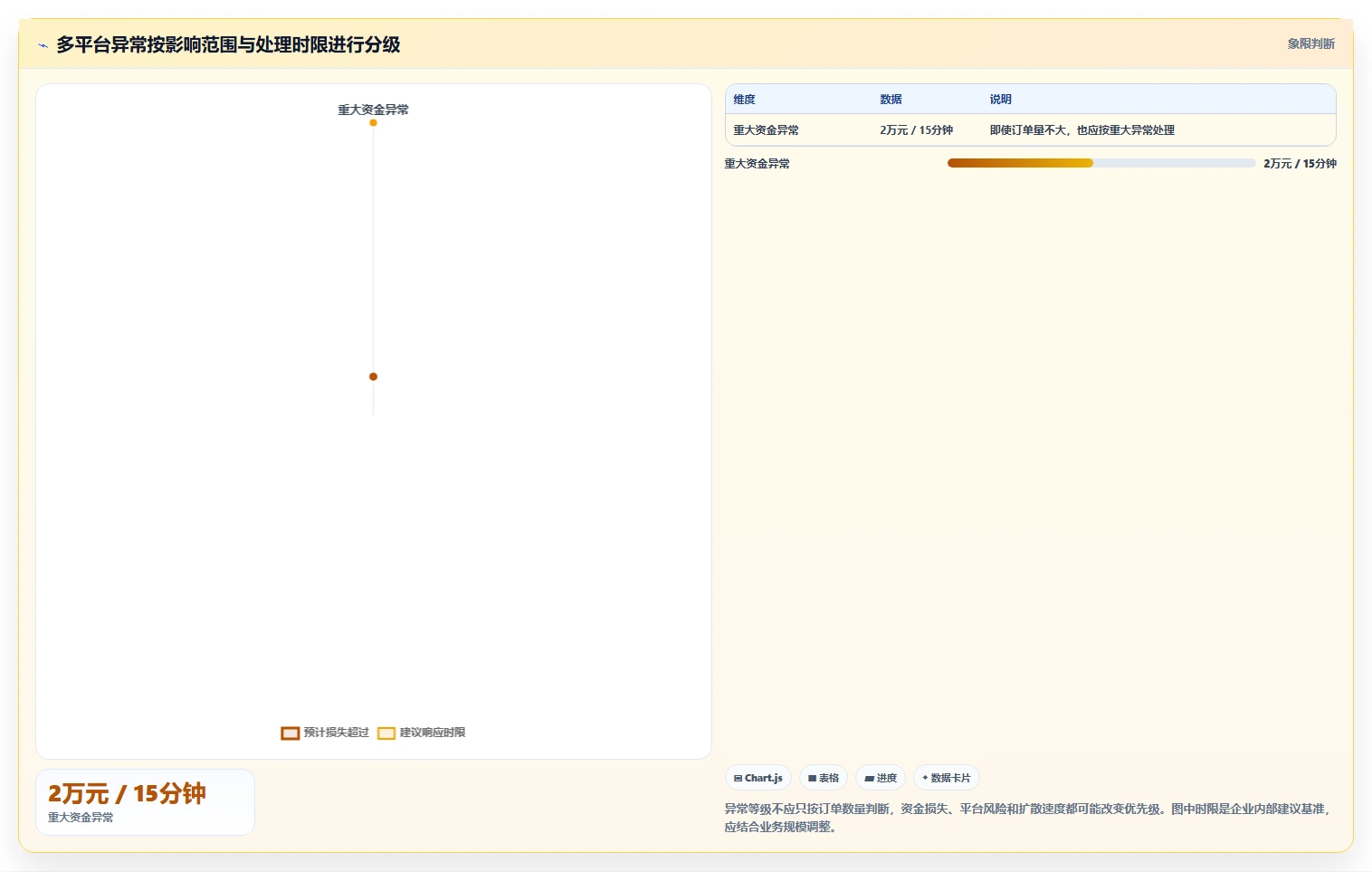The width and height of the screenshot is (1372, 872).
Task: Click the title 多平台异常按影响范围与处理时限进行分级
Action: (x=228, y=44)
